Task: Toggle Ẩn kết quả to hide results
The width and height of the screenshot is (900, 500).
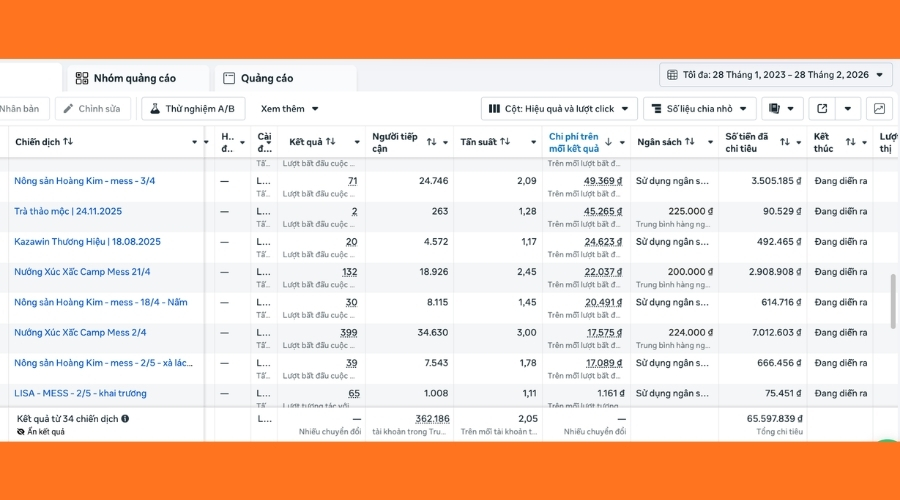Action: (x=41, y=432)
